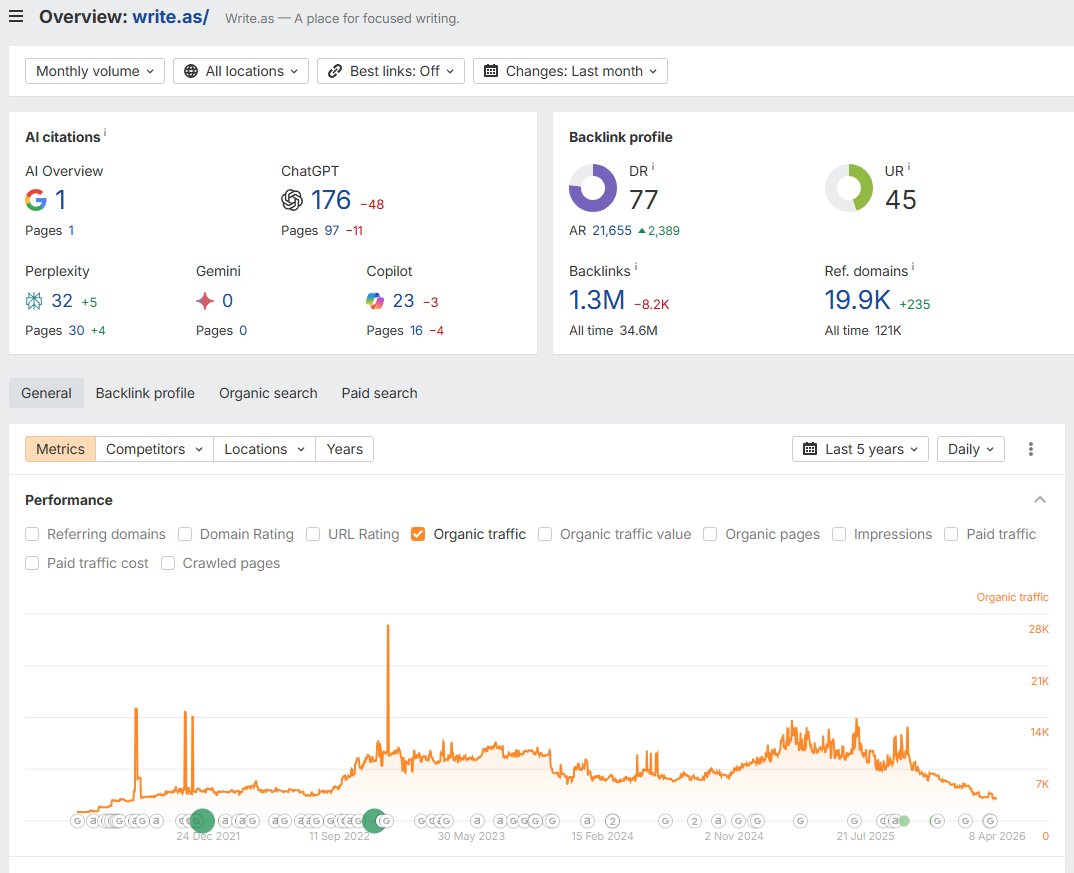Uncheck the Organic traffic checkbox

tap(418, 534)
